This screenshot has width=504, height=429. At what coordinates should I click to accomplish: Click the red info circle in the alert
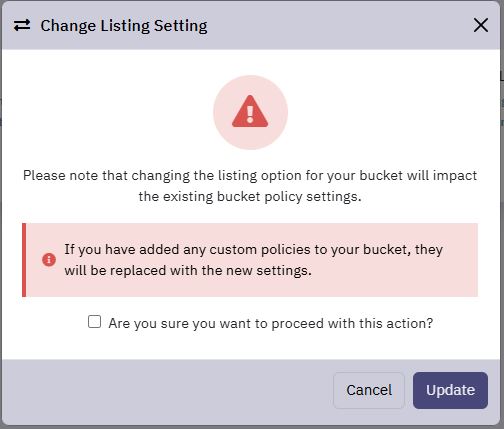49,260
